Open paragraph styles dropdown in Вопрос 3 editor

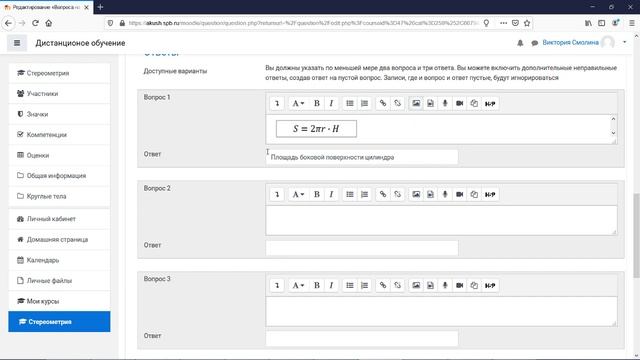pyautogui.click(x=298, y=286)
